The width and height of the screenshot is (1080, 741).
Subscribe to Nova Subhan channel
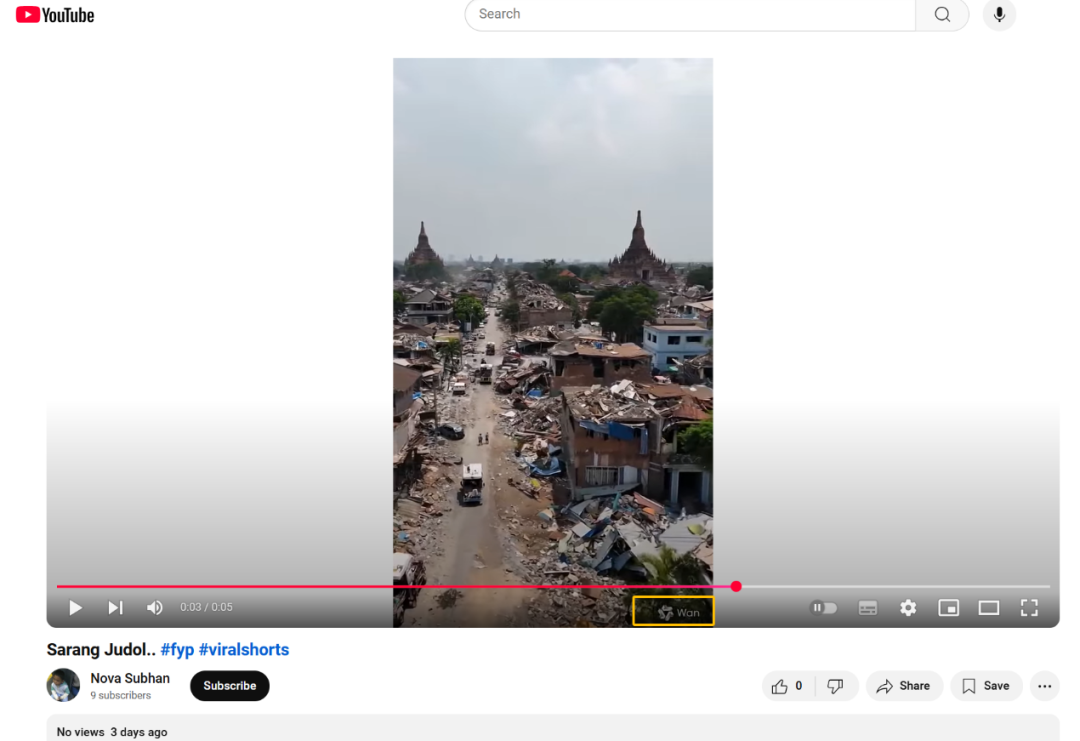tap(229, 686)
